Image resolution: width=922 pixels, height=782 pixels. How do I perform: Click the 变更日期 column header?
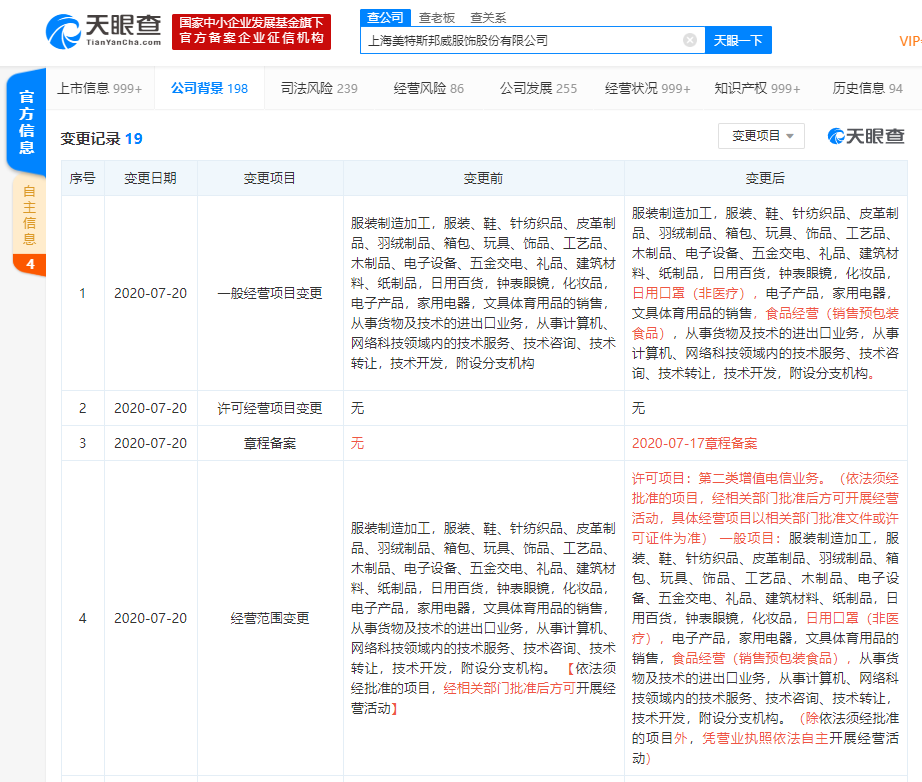click(151, 178)
